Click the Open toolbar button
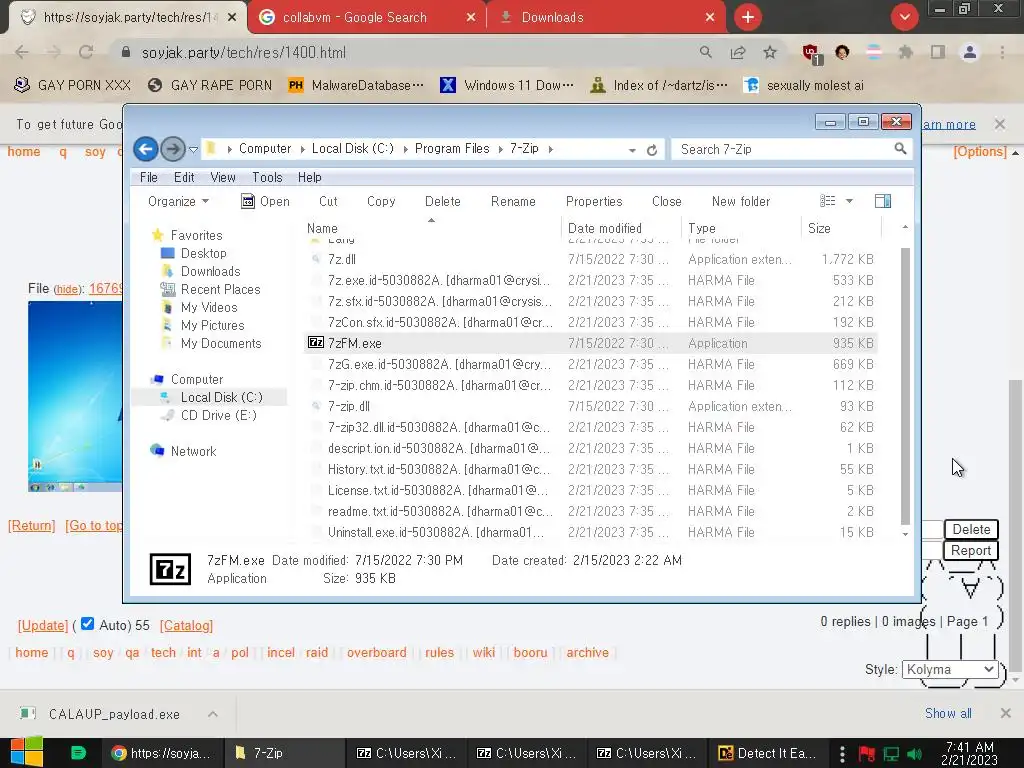The image size is (1024, 768). (x=265, y=201)
